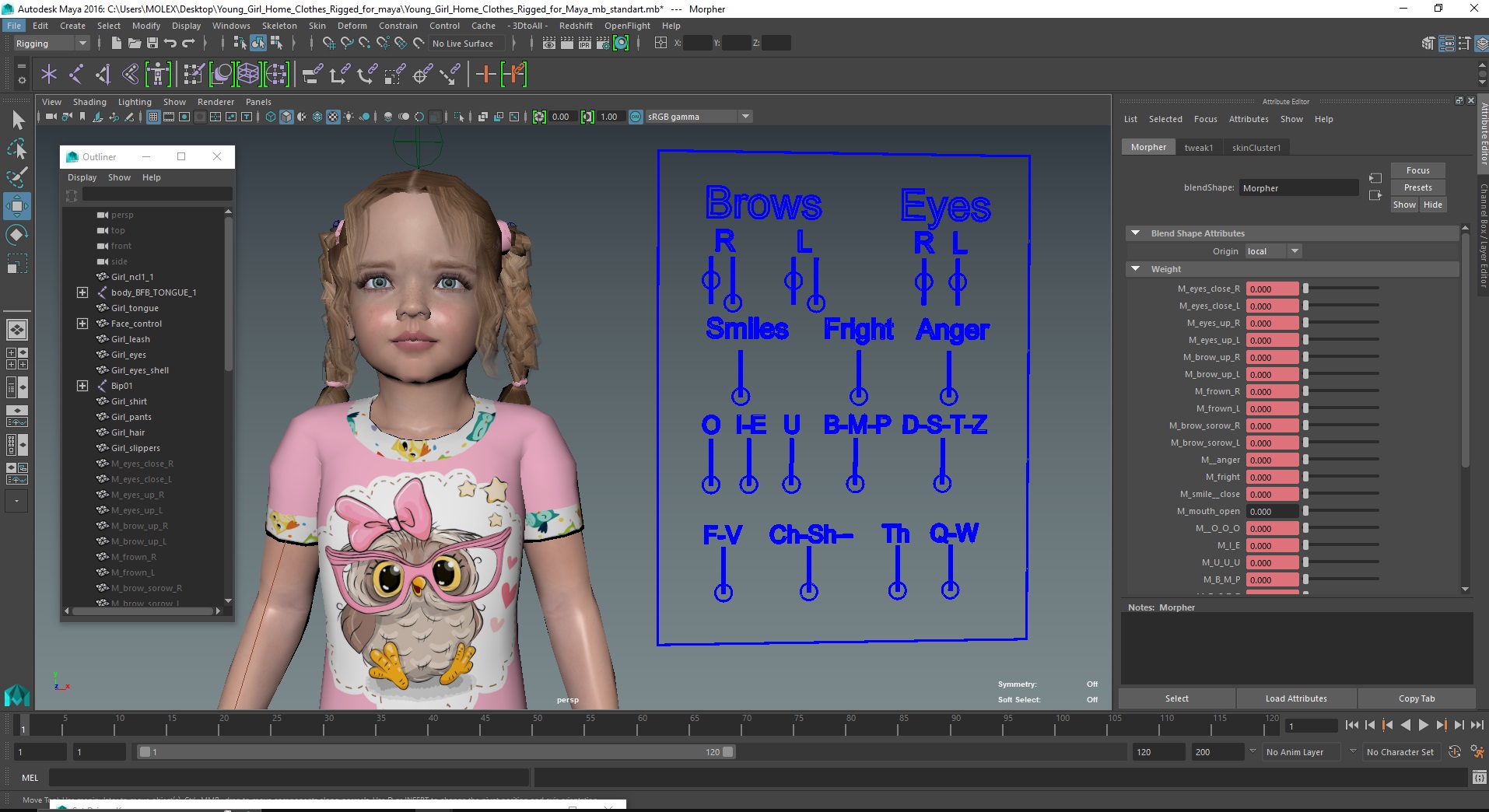Click Select button at Attribute Editor bottom
This screenshot has height=812, width=1489.
(x=1176, y=698)
